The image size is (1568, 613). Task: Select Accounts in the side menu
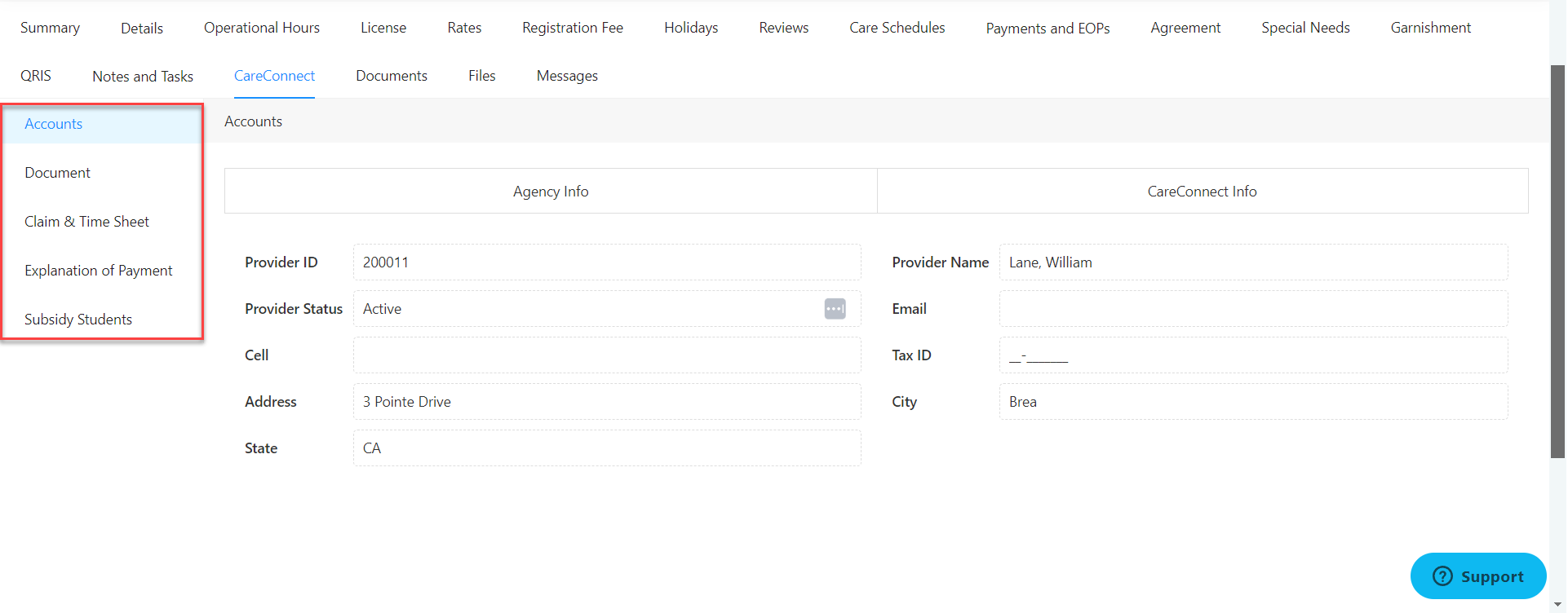point(102,124)
